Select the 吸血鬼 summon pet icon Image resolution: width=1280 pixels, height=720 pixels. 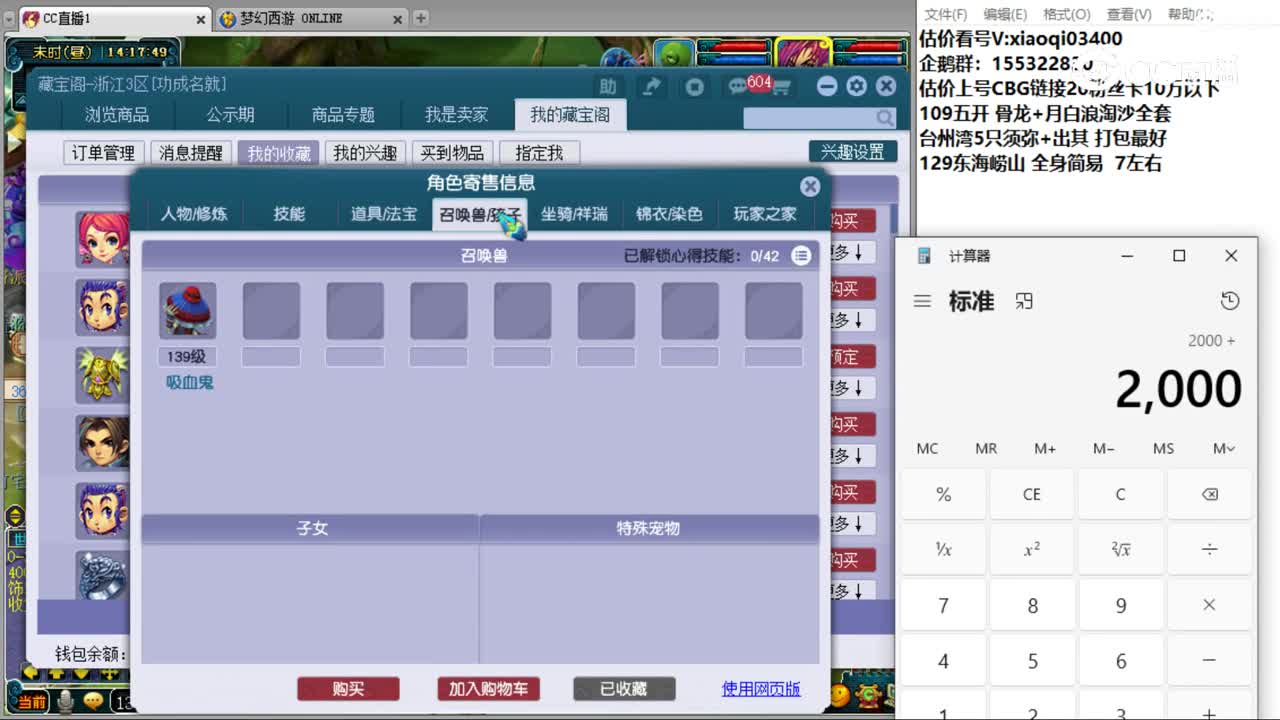tap(188, 310)
